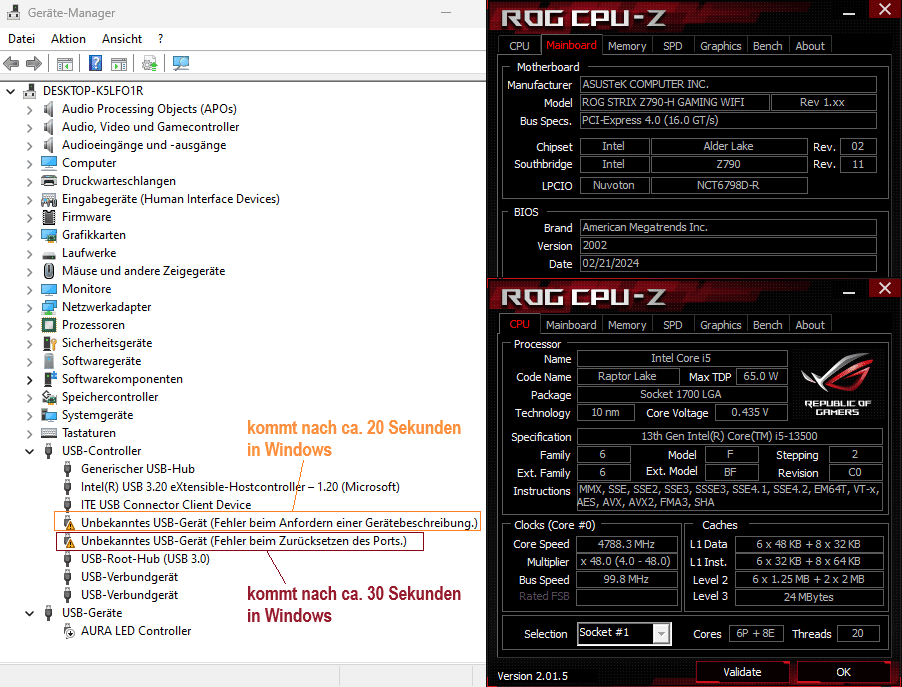Click warning icon of Zurücksetzen des Ports device
This screenshot has height=687, width=902.
70,541
